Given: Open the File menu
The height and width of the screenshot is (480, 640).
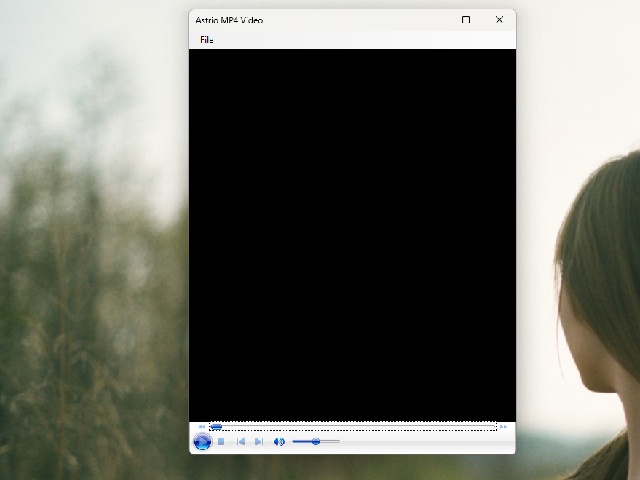Looking at the screenshot, I should (x=207, y=40).
